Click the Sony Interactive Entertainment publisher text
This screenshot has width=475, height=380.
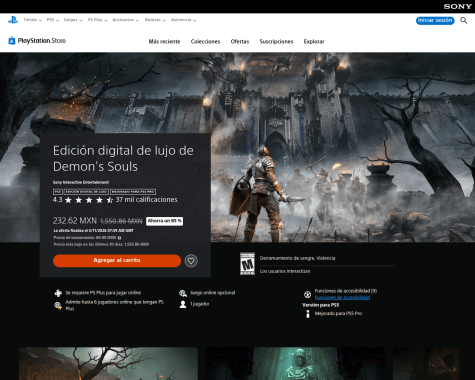tap(81, 182)
